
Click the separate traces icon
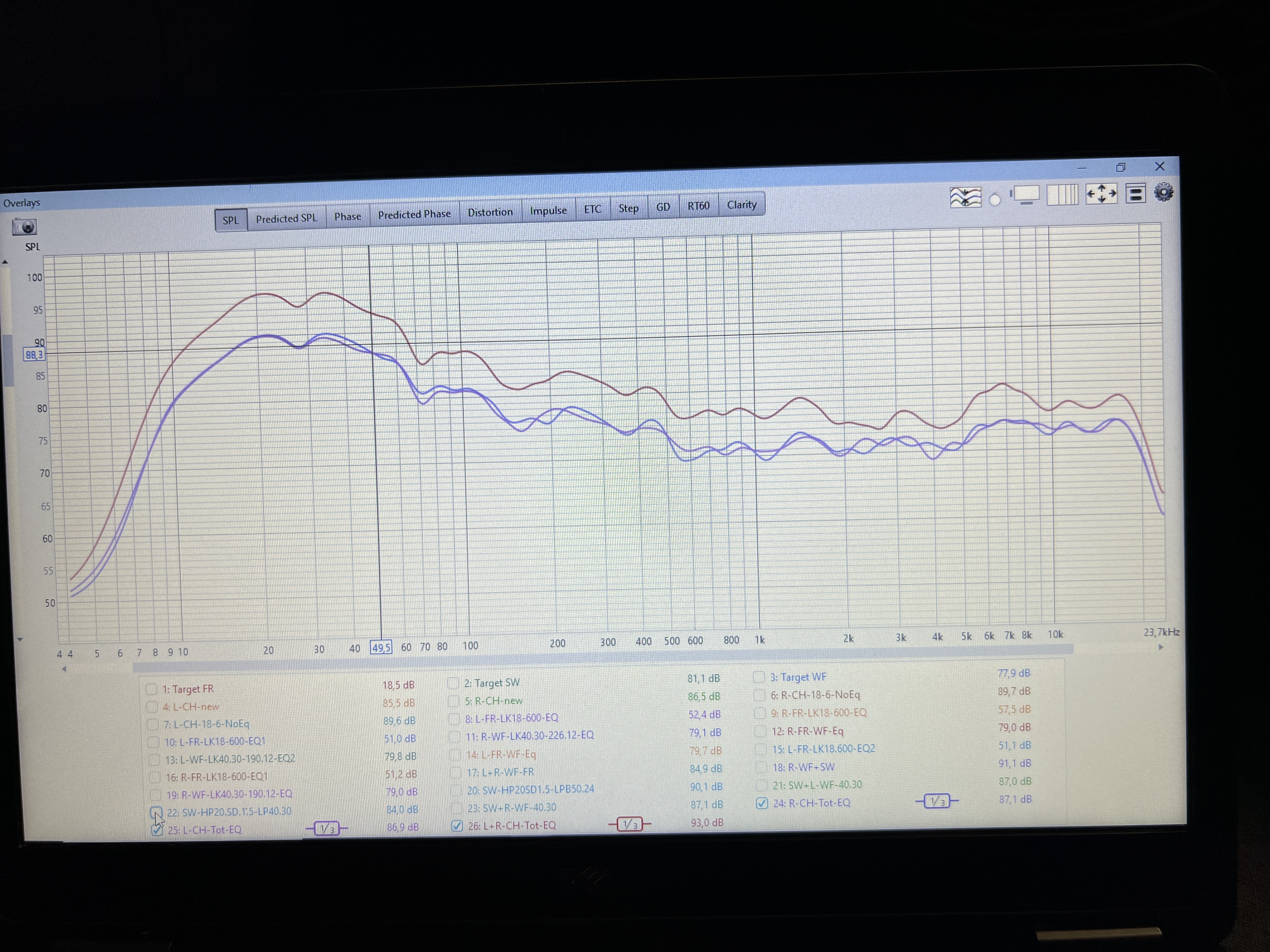tap(965, 197)
